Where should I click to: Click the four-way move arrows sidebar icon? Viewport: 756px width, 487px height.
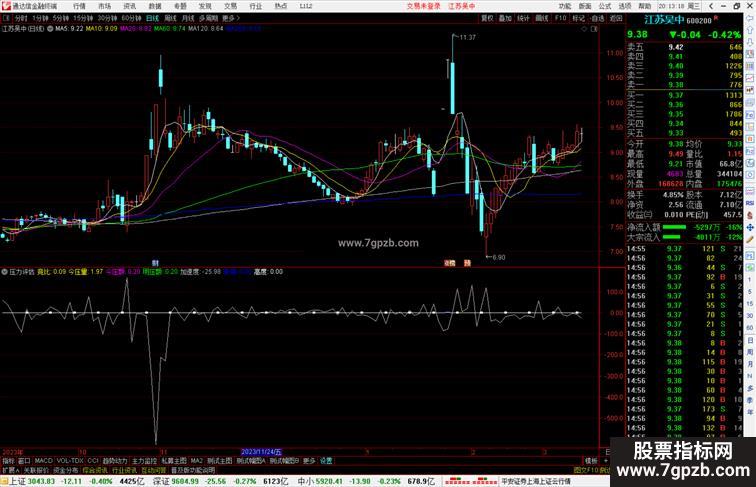(x=750, y=227)
